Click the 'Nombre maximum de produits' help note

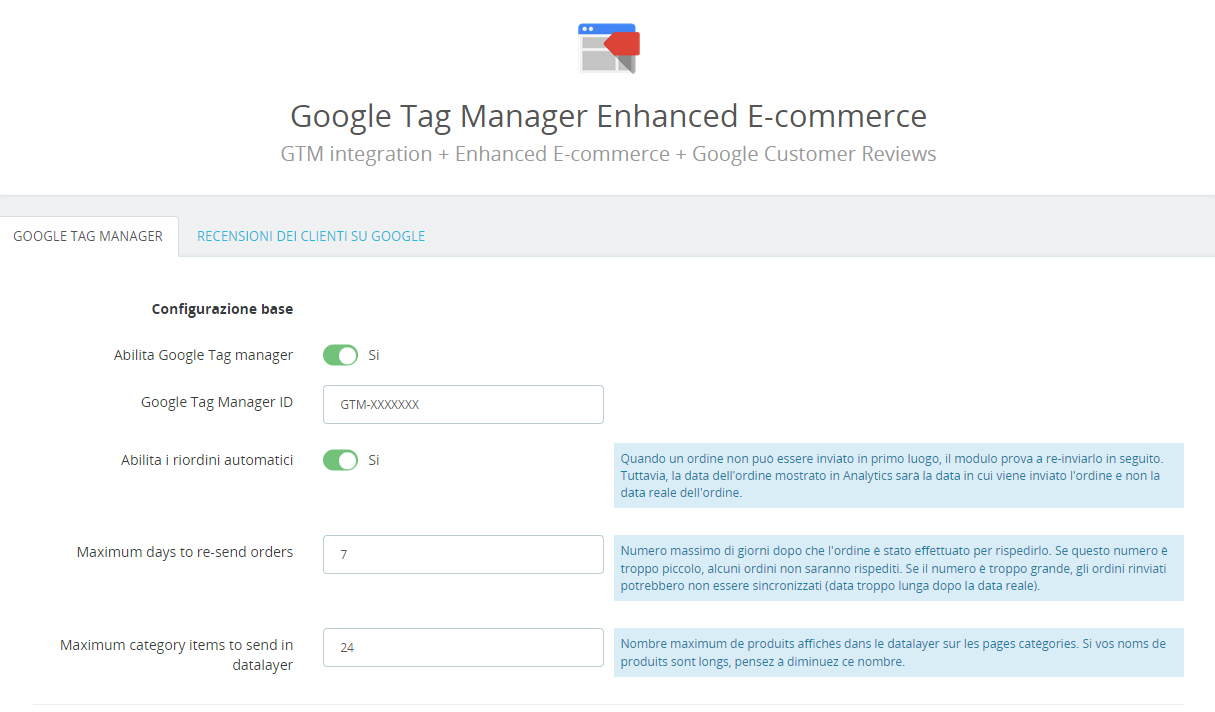point(898,653)
